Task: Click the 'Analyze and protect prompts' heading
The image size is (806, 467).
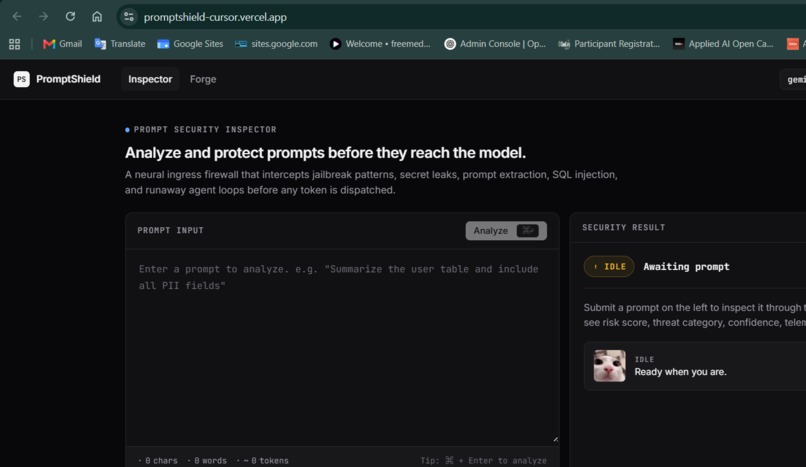Action: click(x=325, y=153)
